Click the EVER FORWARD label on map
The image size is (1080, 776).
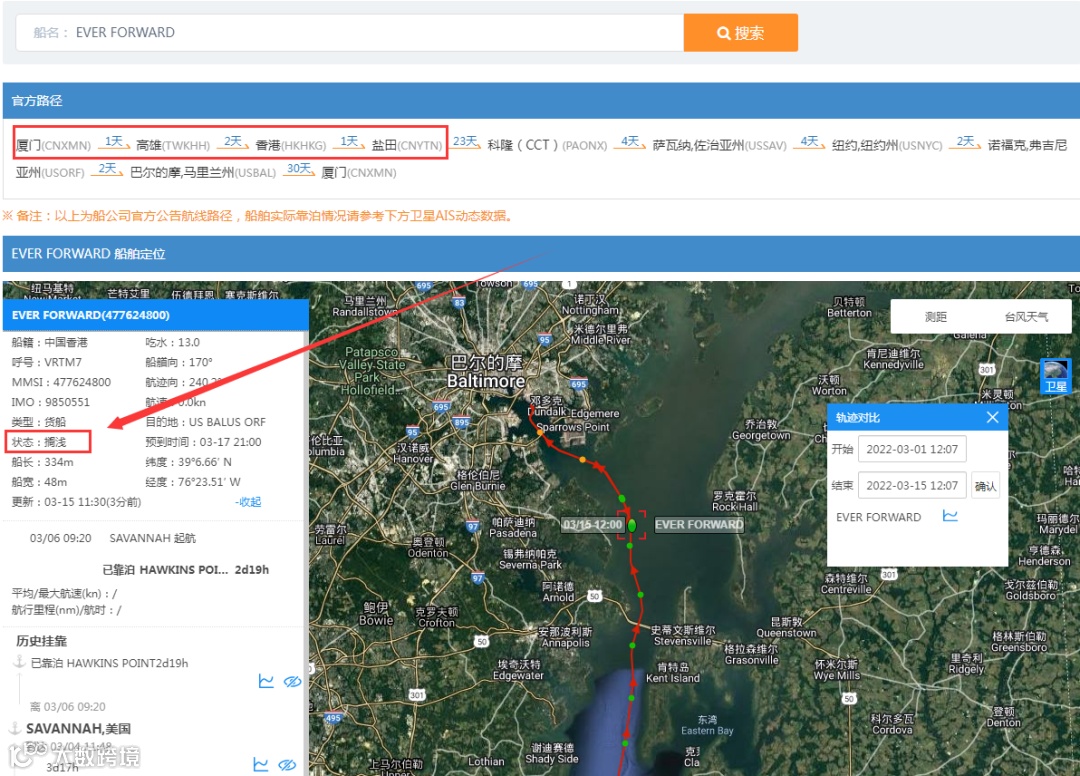click(698, 525)
